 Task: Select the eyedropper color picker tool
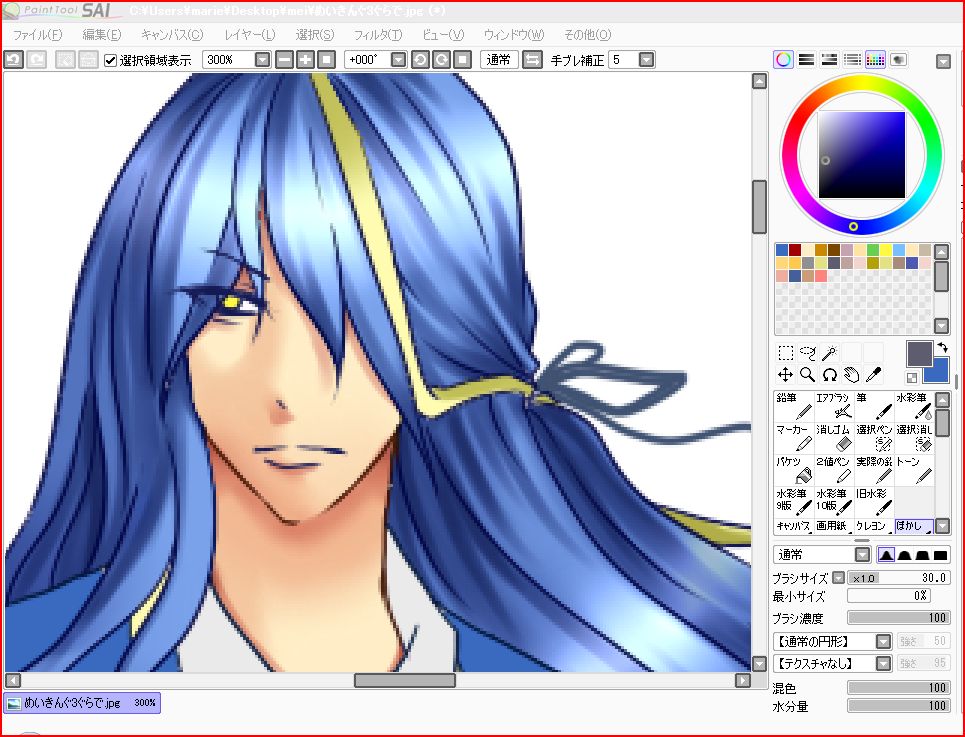click(x=874, y=375)
